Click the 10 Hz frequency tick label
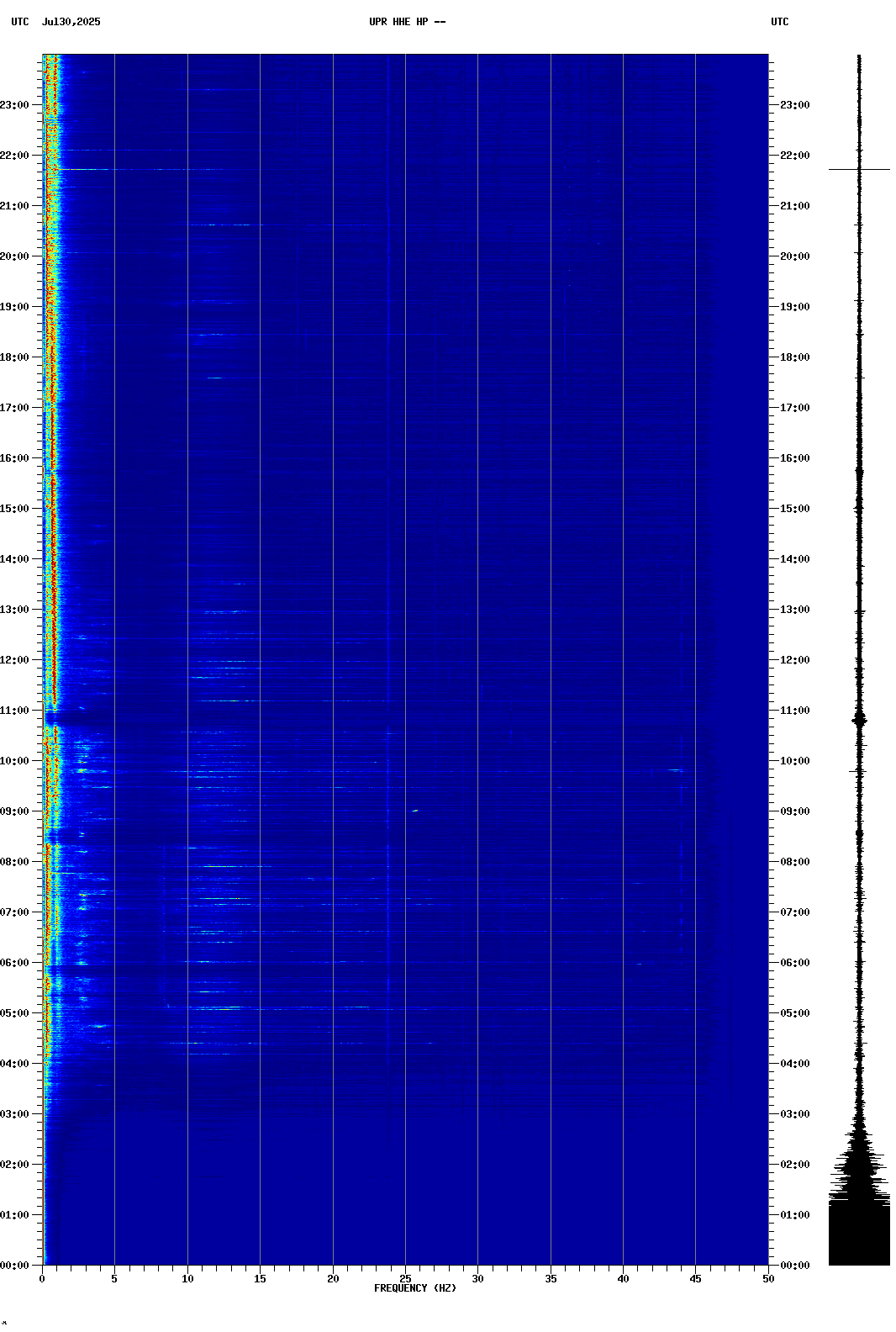Screen dimensions: 896x1332 (x=187, y=1279)
